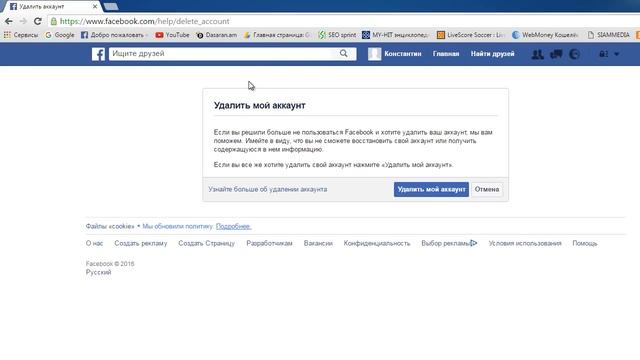
Task: Reload the page with refresh icon
Action: [38, 21]
